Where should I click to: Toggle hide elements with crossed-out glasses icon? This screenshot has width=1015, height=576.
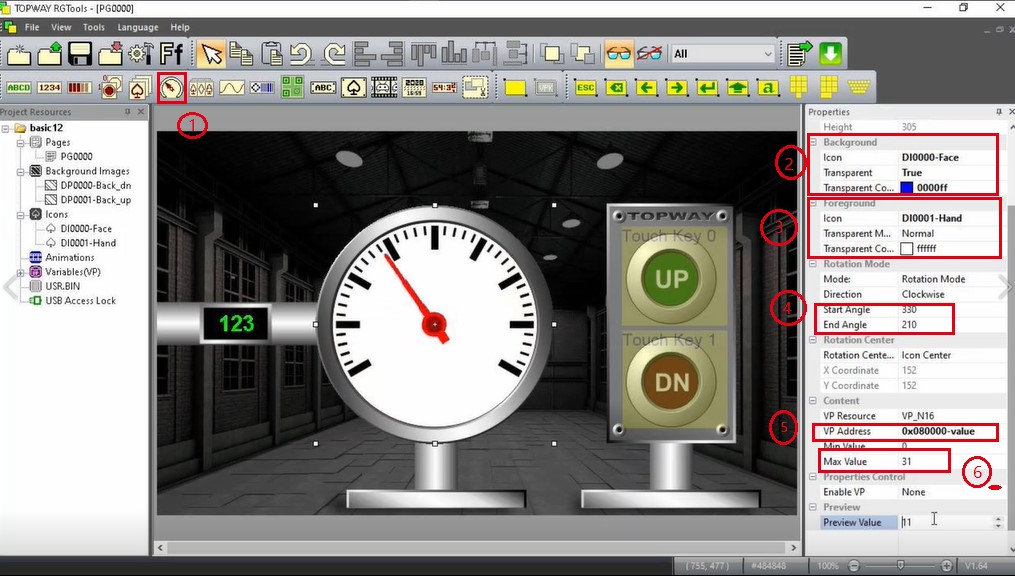coord(649,54)
